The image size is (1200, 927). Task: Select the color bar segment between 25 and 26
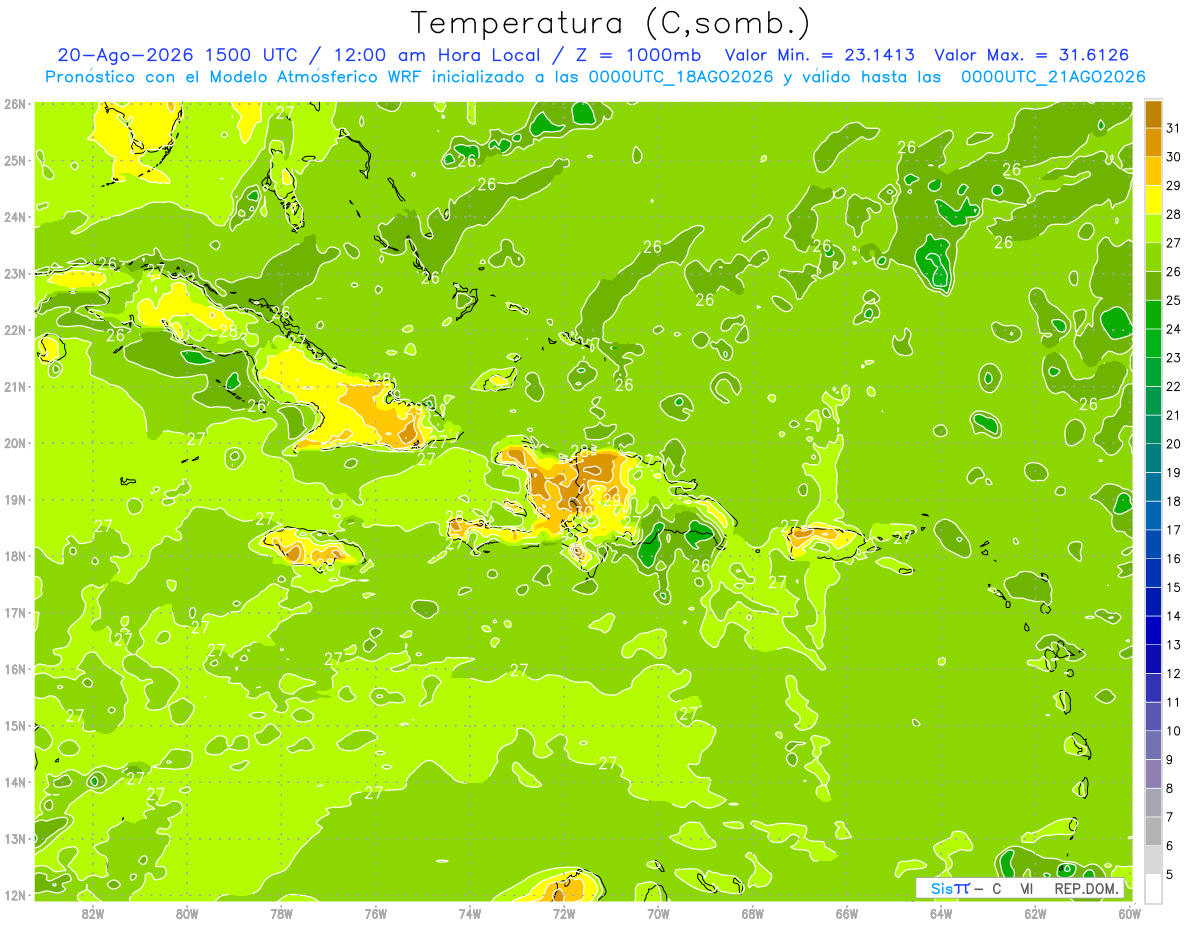pyautogui.click(x=1153, y=286)
